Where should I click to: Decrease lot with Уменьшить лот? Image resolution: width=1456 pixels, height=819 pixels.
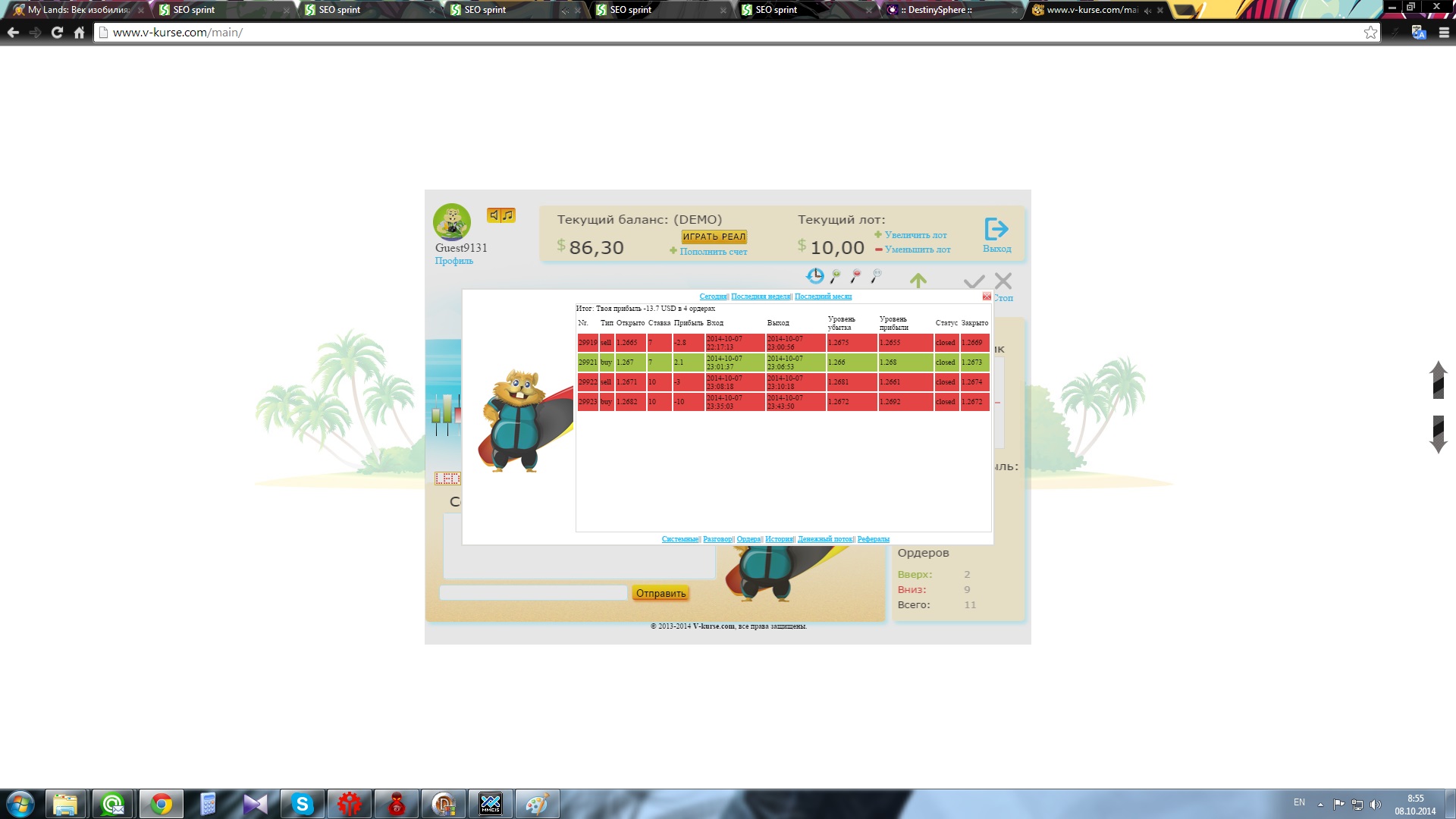pos(917,249)
